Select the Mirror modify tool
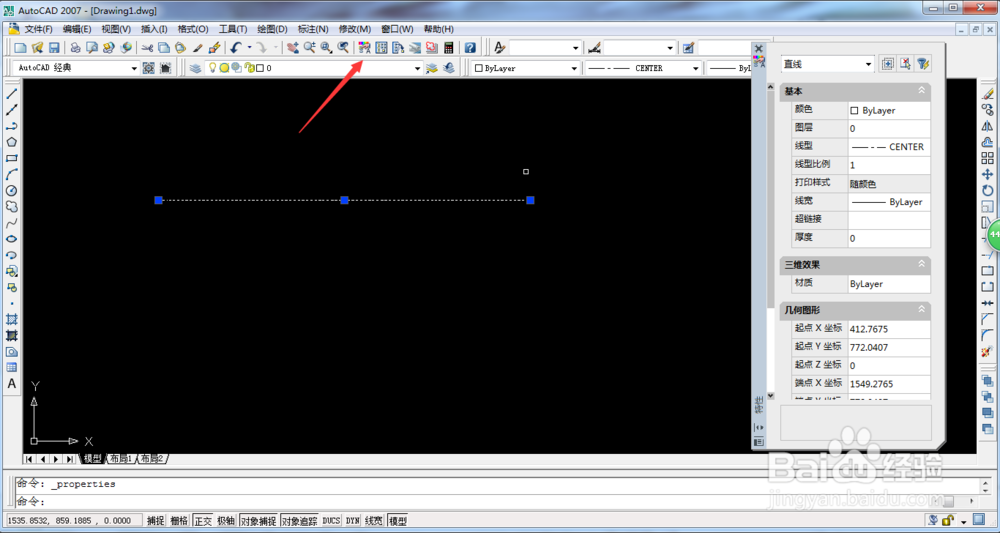The width and height of the screenshot is (1000, 533). click(987, 126)
